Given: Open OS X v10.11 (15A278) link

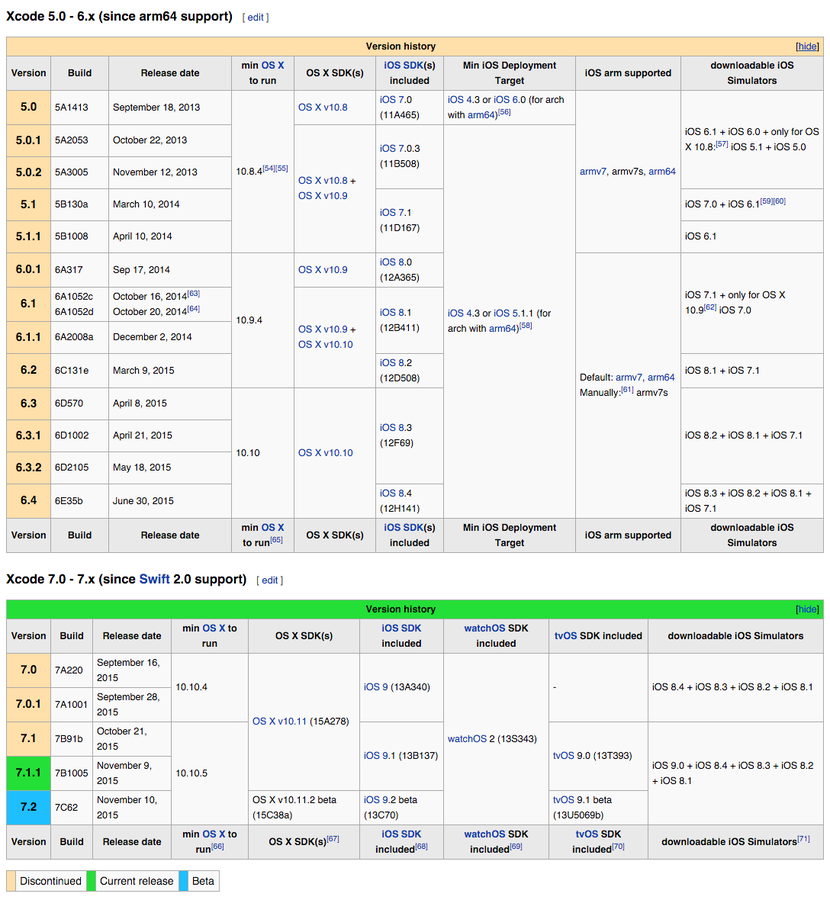Looking at the screenshot, I should pyautogui.click(x=280, y=721).
